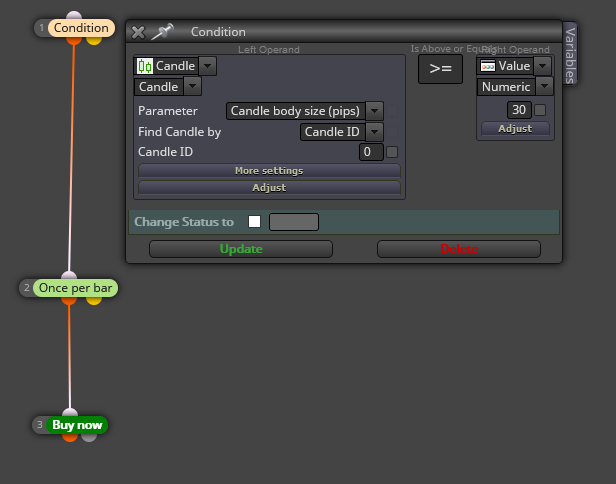Open the Variables side tab
The height and width of the screenshot is (484, 616).
coord(570,53)
